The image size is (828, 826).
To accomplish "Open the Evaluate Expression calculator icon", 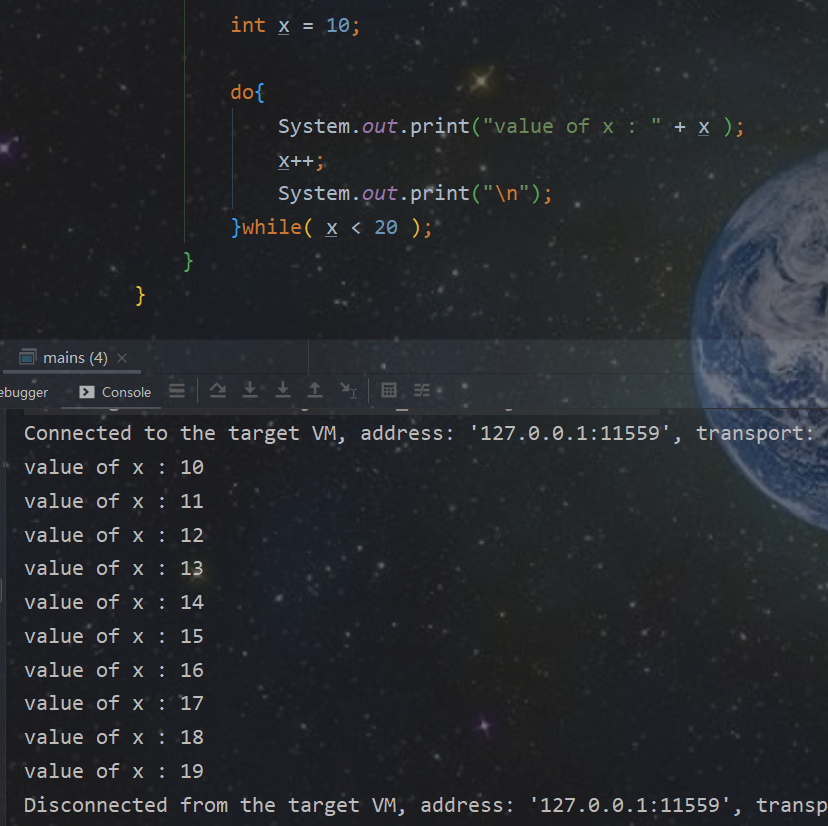I will coord(389,390).
